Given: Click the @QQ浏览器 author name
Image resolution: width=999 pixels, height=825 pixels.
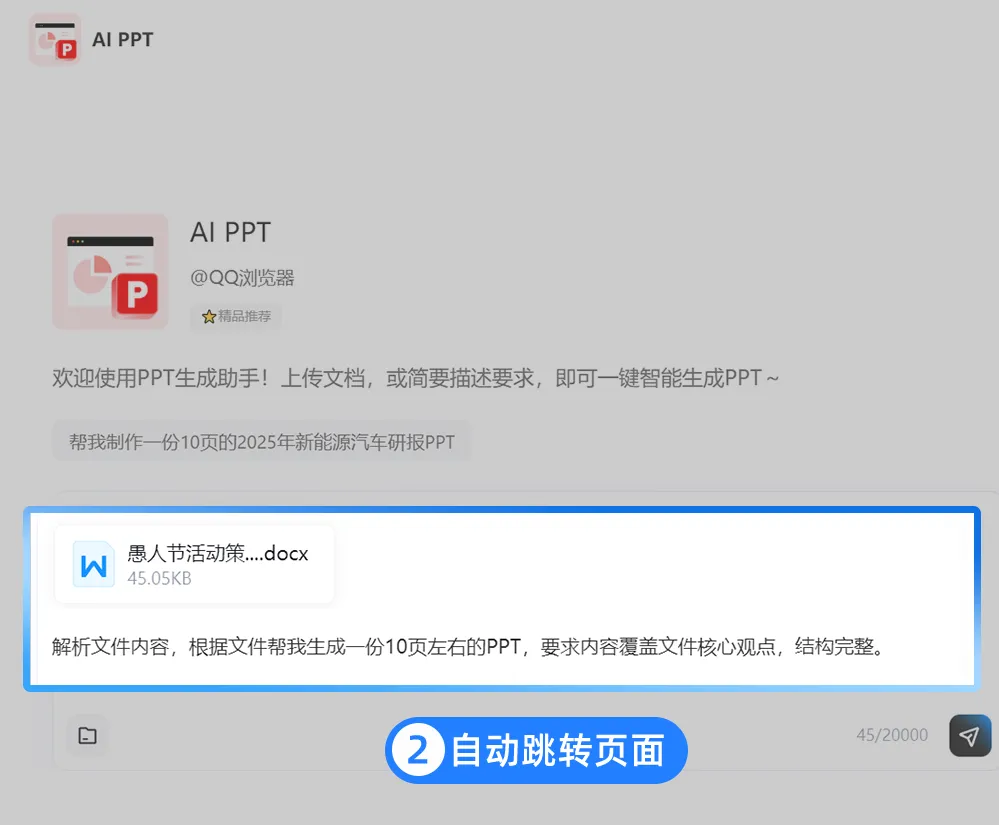Looking at the screenshot, I should [242, 278].
